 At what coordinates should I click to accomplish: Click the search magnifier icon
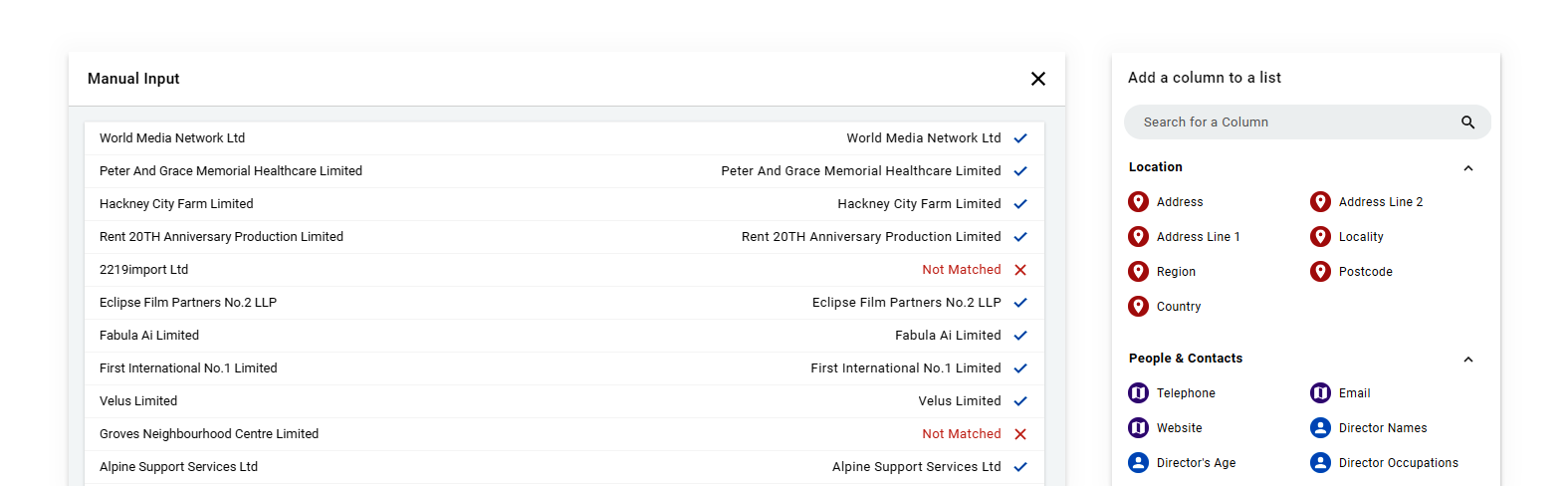[x=1467, y=122]
